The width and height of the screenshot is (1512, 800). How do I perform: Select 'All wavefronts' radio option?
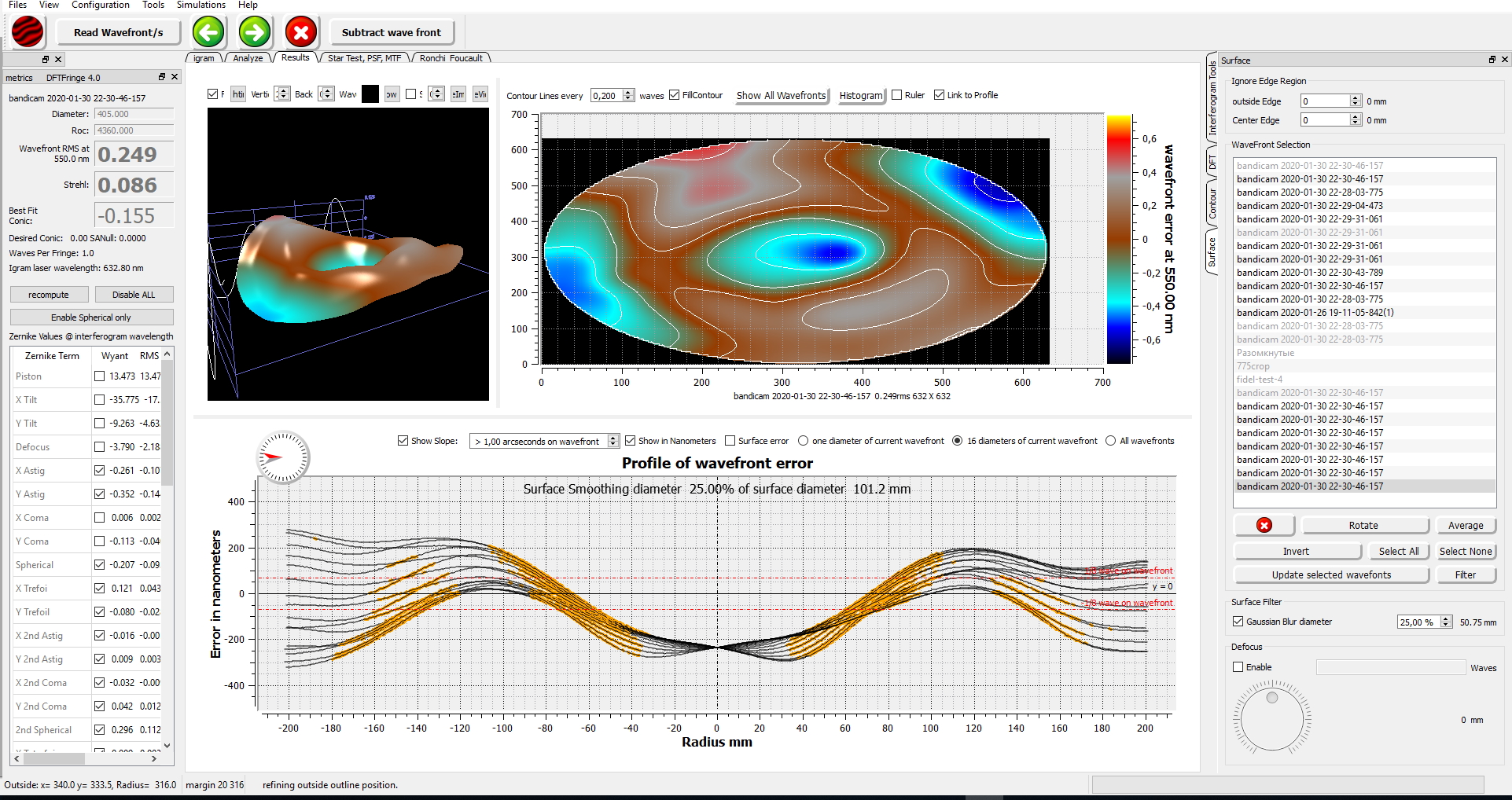coord(1110,441)
